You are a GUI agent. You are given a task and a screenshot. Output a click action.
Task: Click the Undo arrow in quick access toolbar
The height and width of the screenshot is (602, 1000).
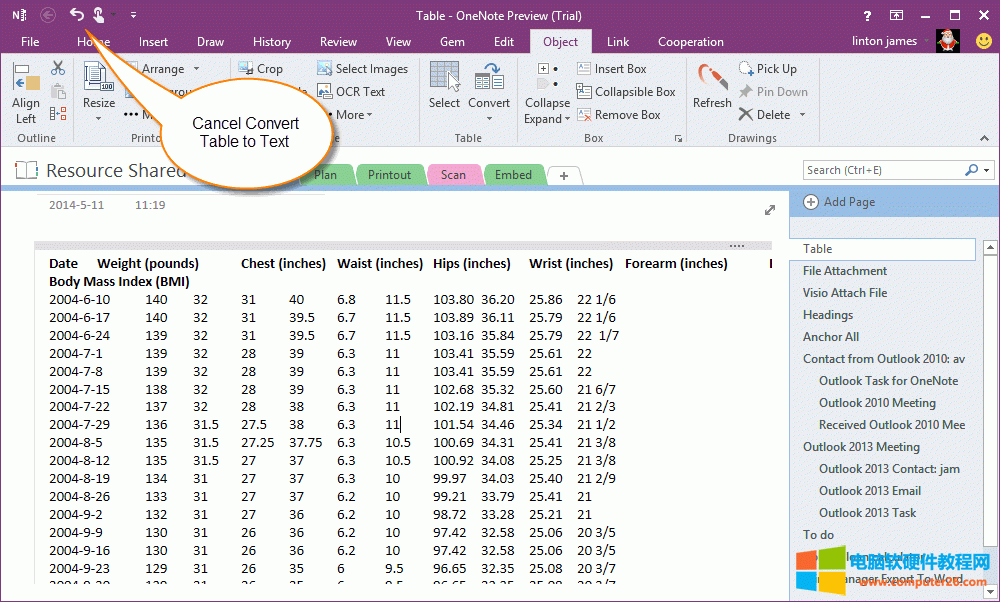tap(77, 14)
